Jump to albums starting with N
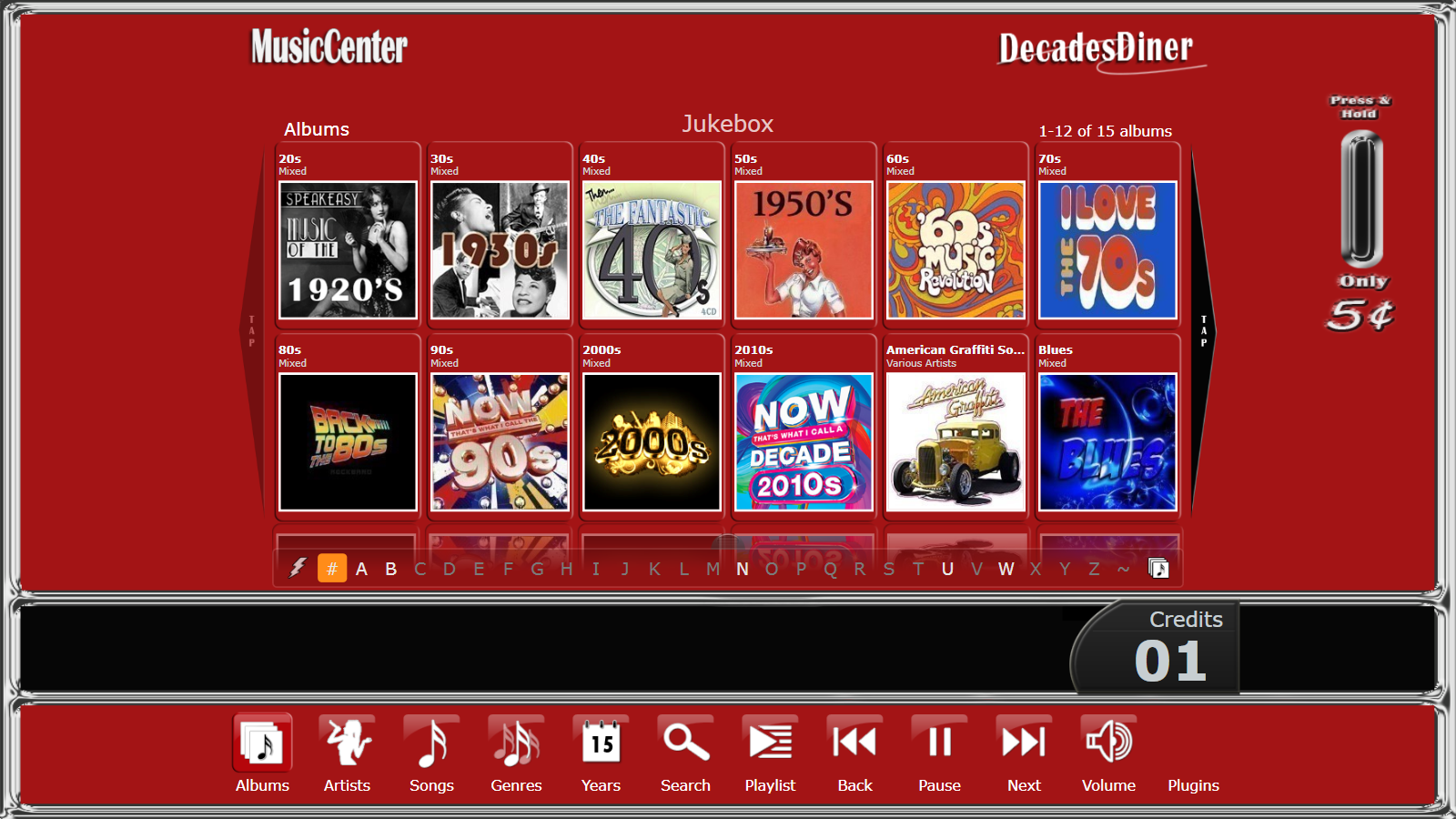 pos(743,569)
